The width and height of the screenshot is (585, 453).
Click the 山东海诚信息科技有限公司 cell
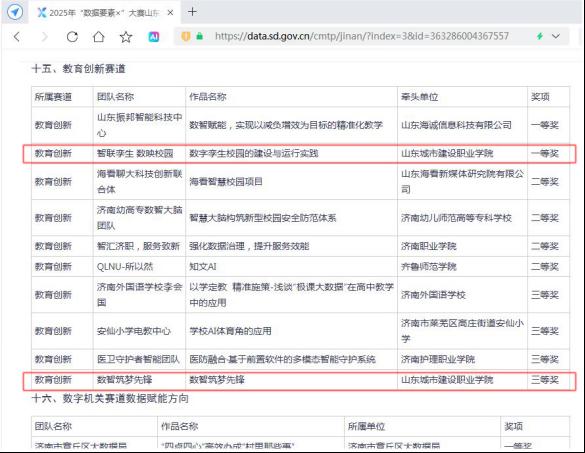click(x=462, y=125)
